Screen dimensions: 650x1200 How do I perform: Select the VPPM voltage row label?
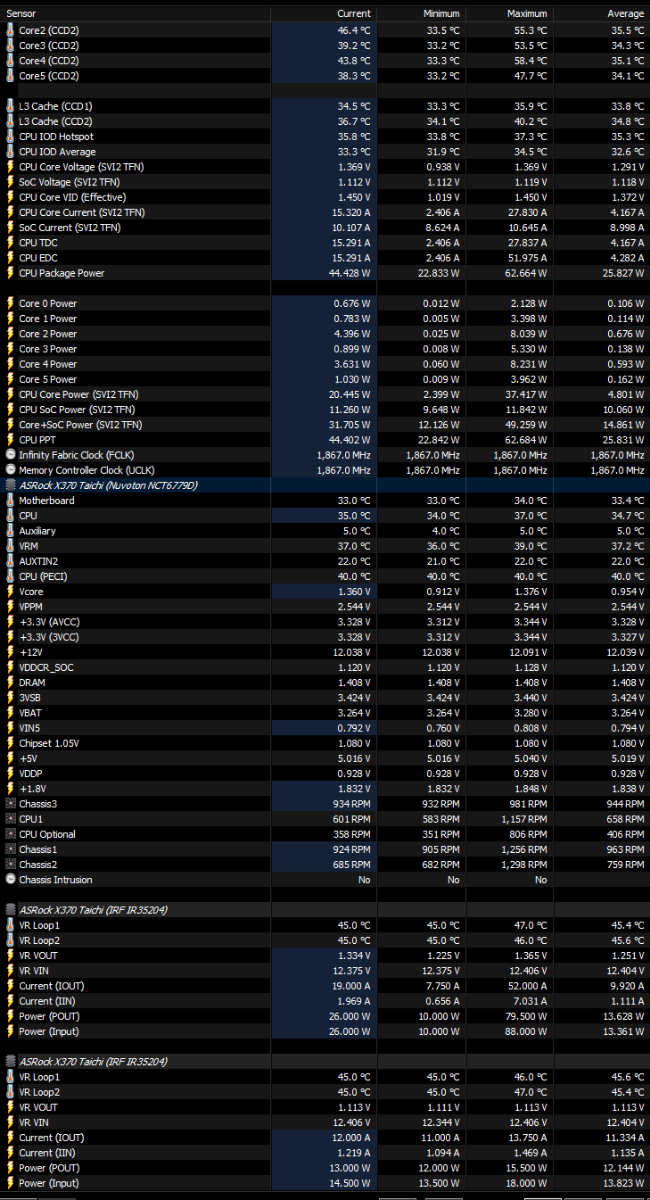click(x=31, y=606)
